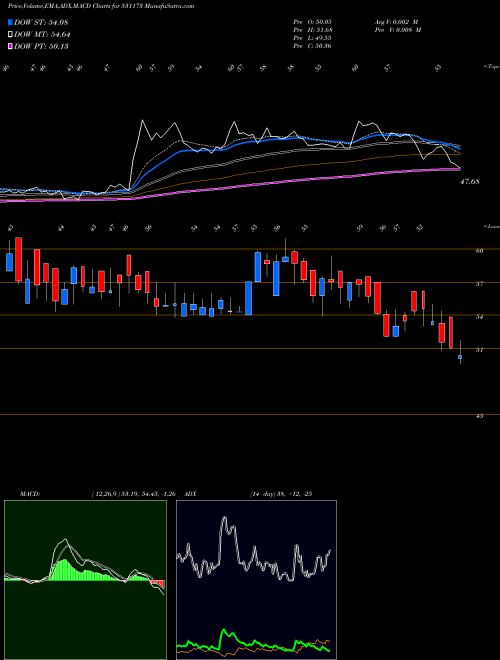Click the 54 price axis label
Image resolution: width=500 pixels, height=660 pixels.
[x=479, y=317]
